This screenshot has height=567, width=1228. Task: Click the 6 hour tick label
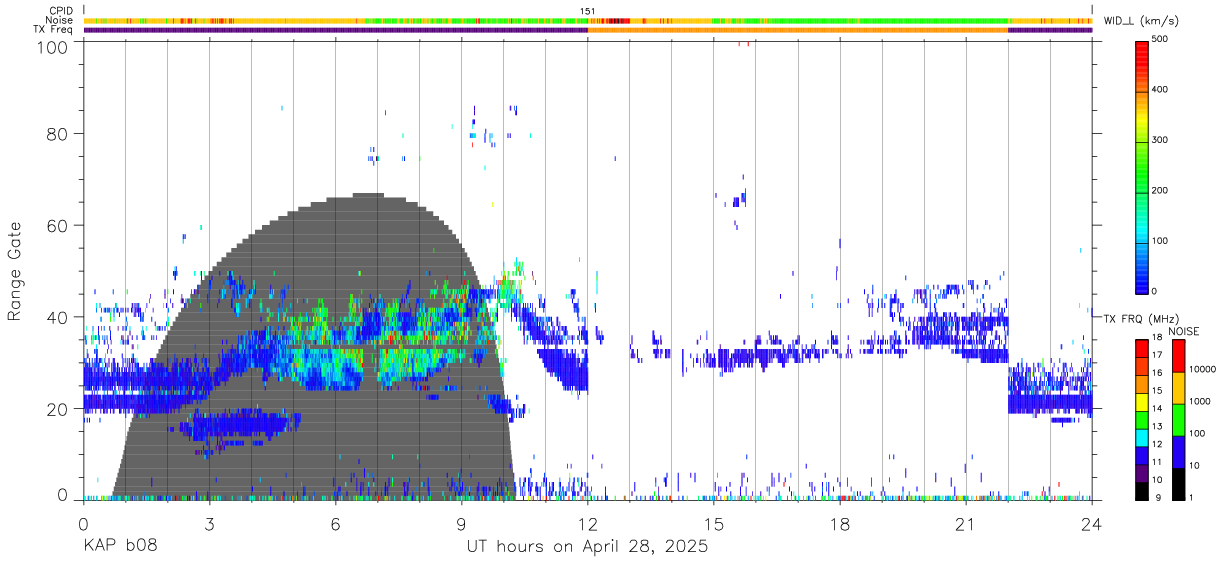336,524
